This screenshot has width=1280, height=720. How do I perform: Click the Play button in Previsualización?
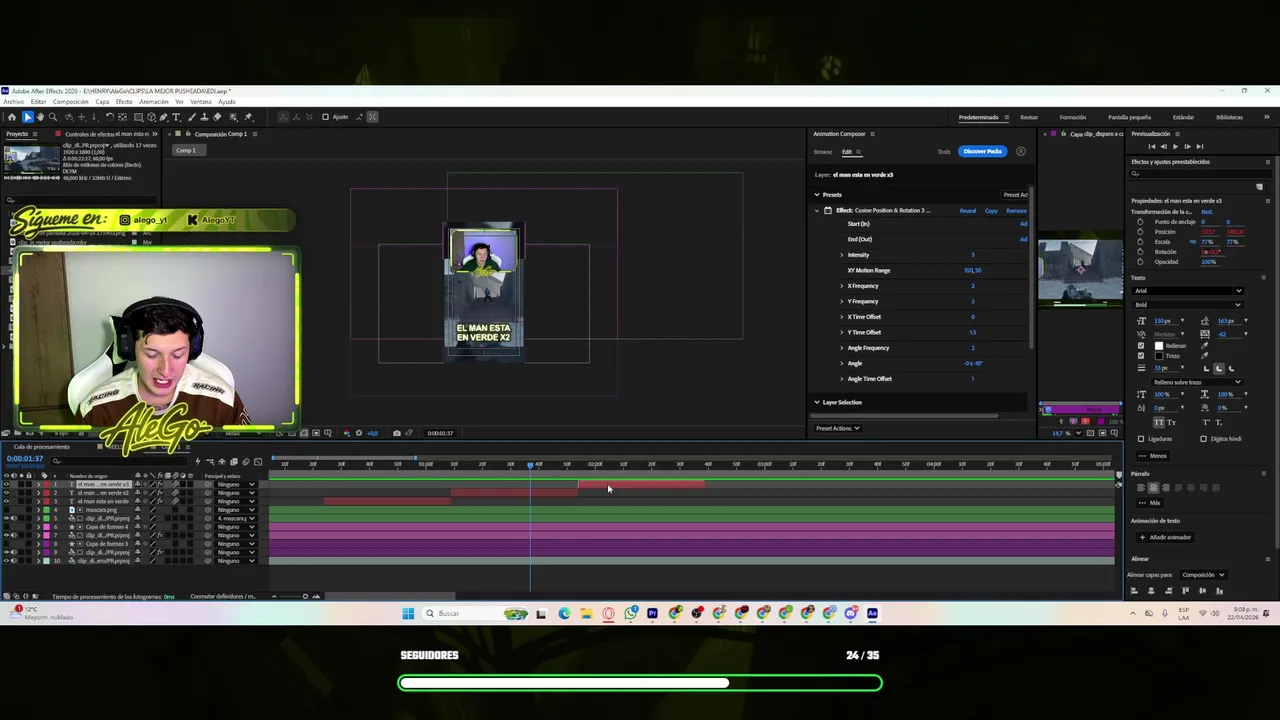(1175, 146)
